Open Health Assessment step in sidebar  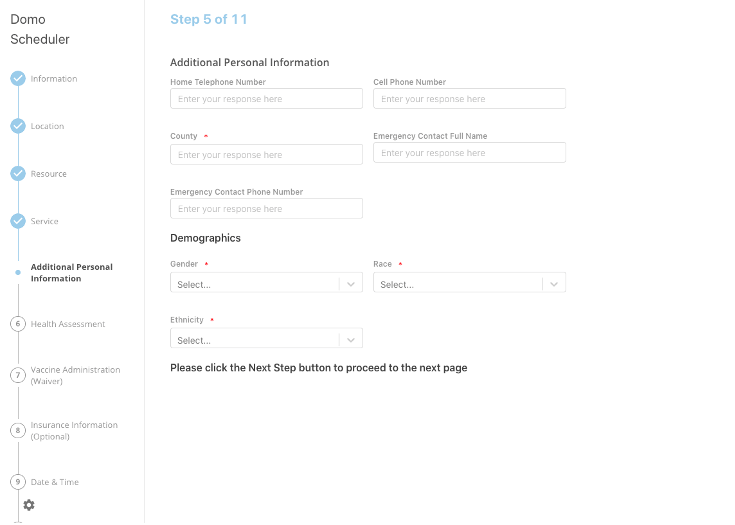[68, 324]
